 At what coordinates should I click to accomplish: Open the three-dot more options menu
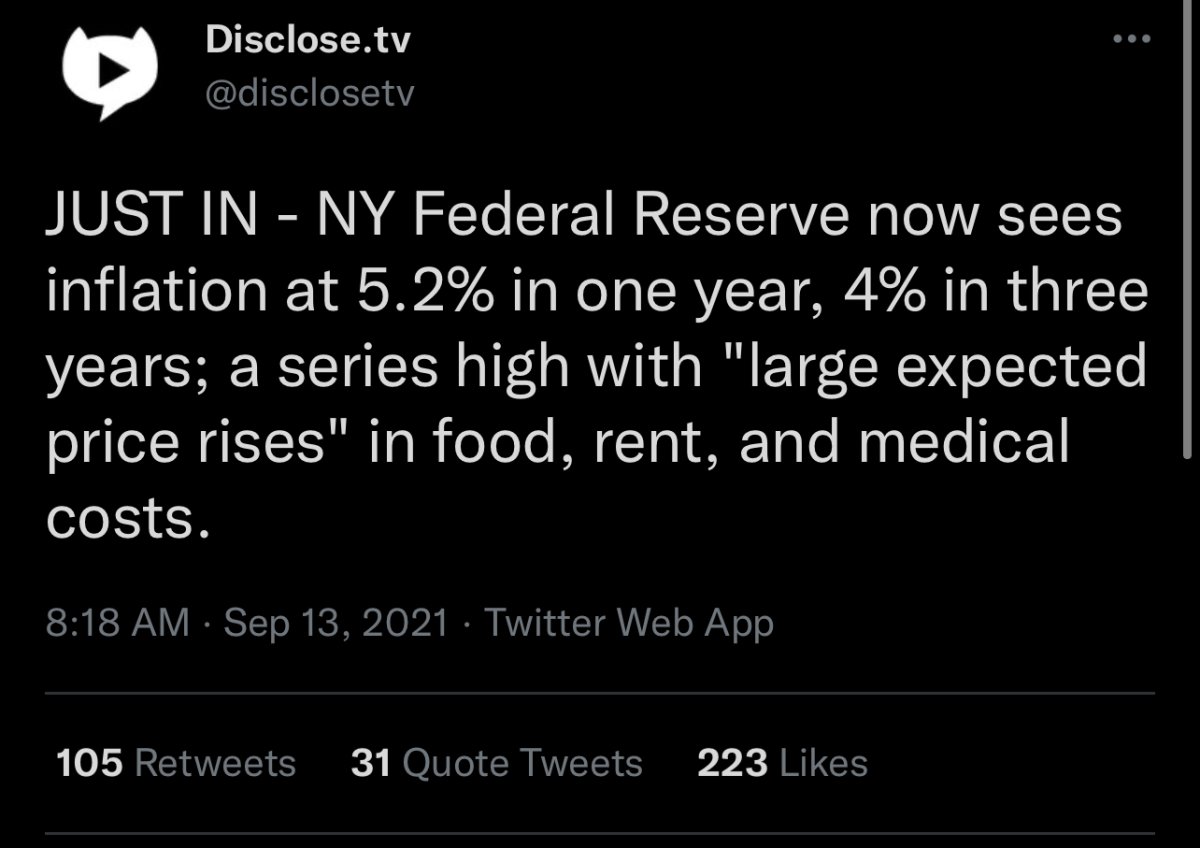[1132, 40]
